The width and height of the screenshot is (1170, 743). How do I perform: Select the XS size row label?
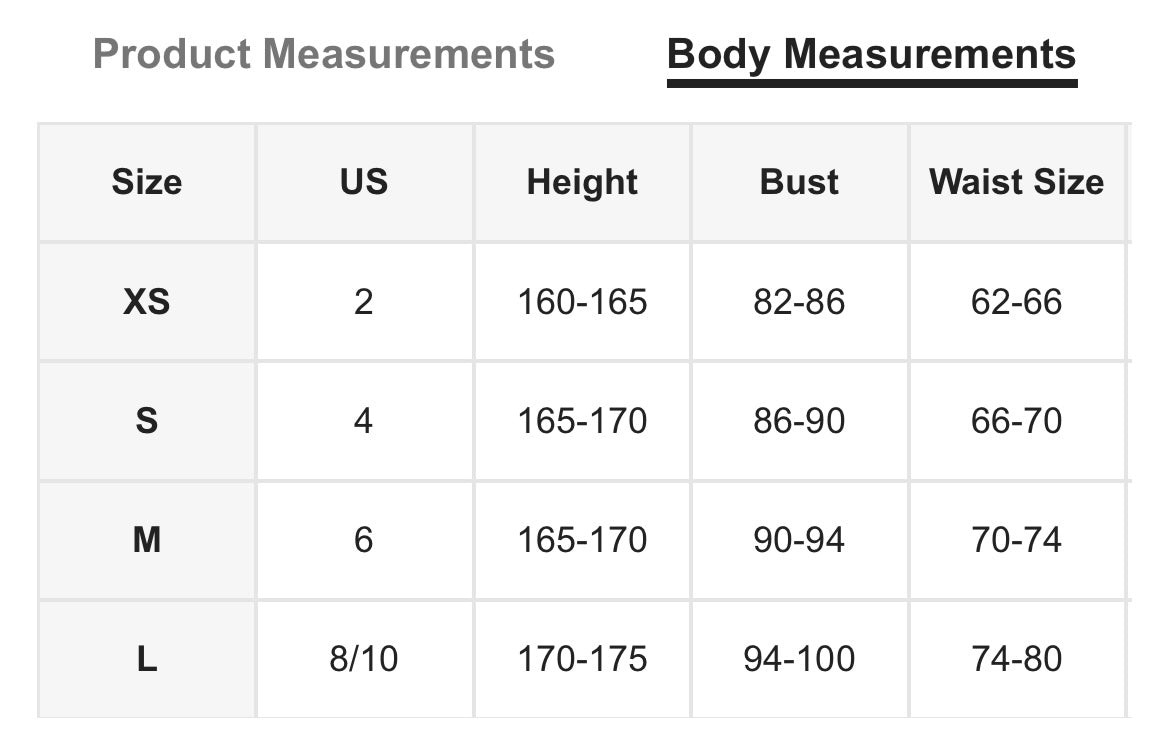coord(147,301)
